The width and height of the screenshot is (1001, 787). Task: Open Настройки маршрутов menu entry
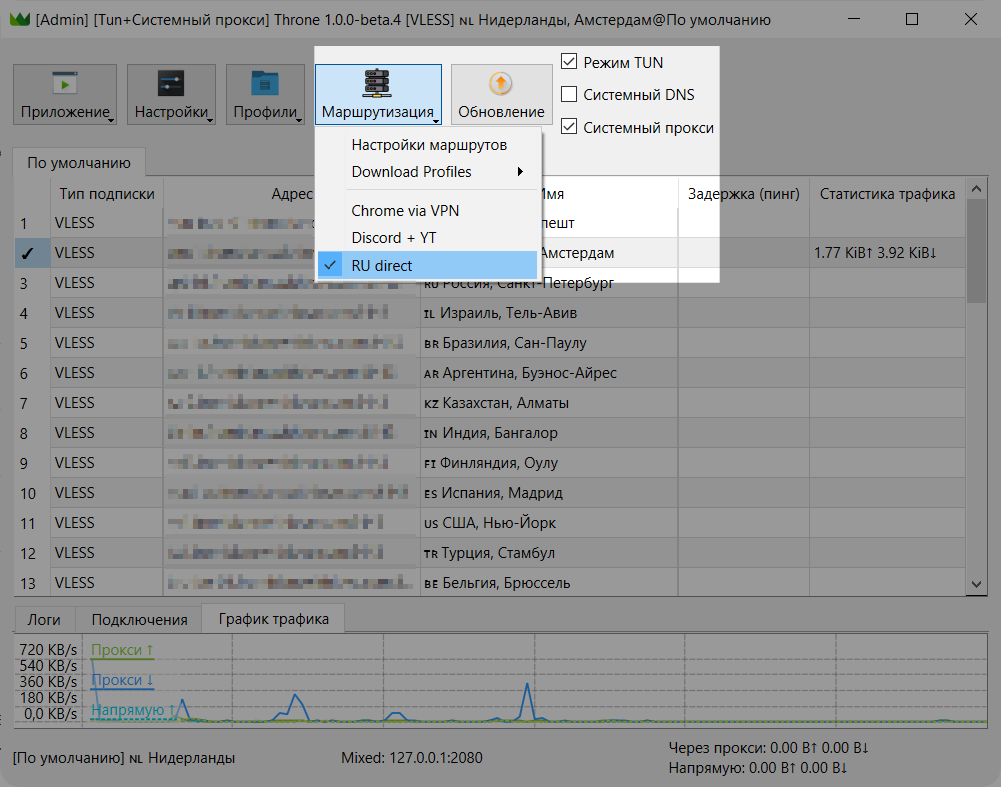click(429, 145)
